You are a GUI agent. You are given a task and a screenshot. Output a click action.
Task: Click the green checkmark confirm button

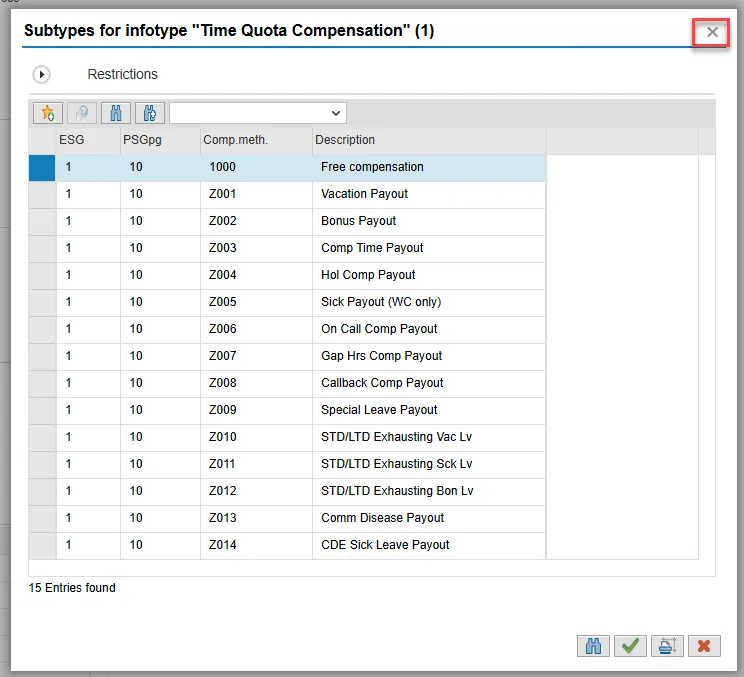tap(629, 646)
